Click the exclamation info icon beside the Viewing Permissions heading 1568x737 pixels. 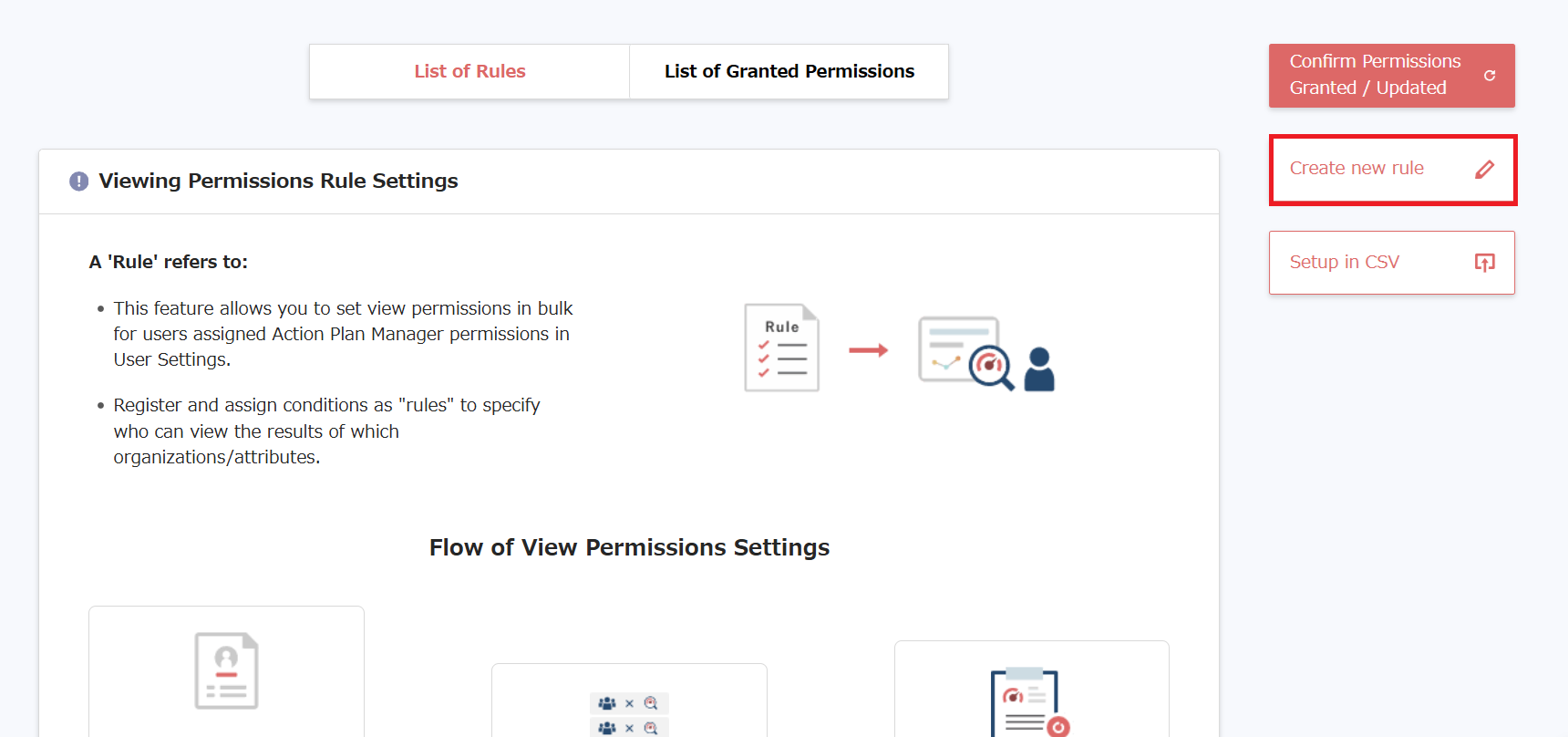coord(79,182)
